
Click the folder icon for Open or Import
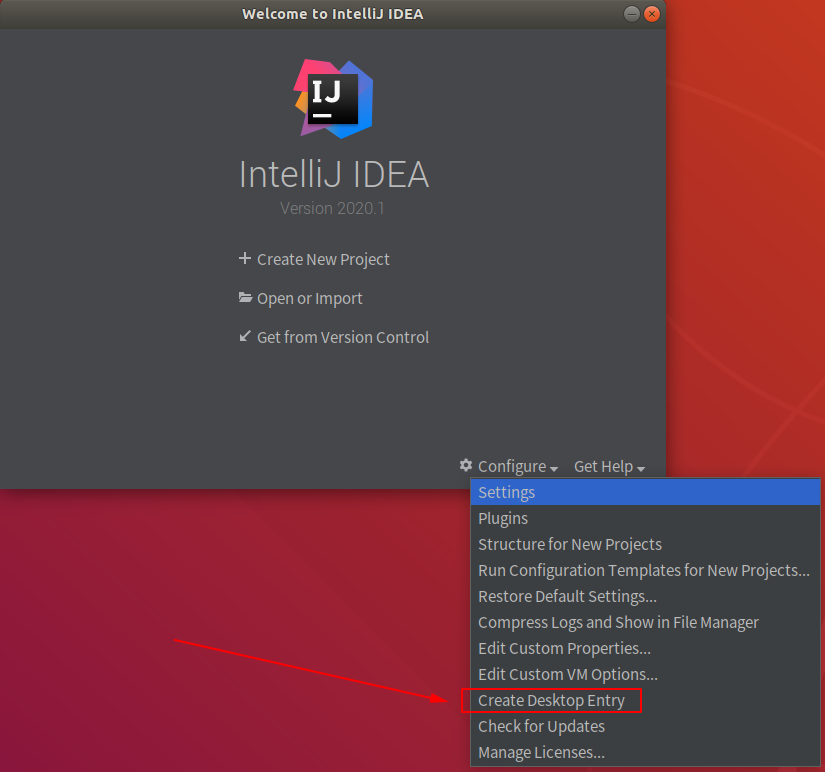click(x=245, y=298)
